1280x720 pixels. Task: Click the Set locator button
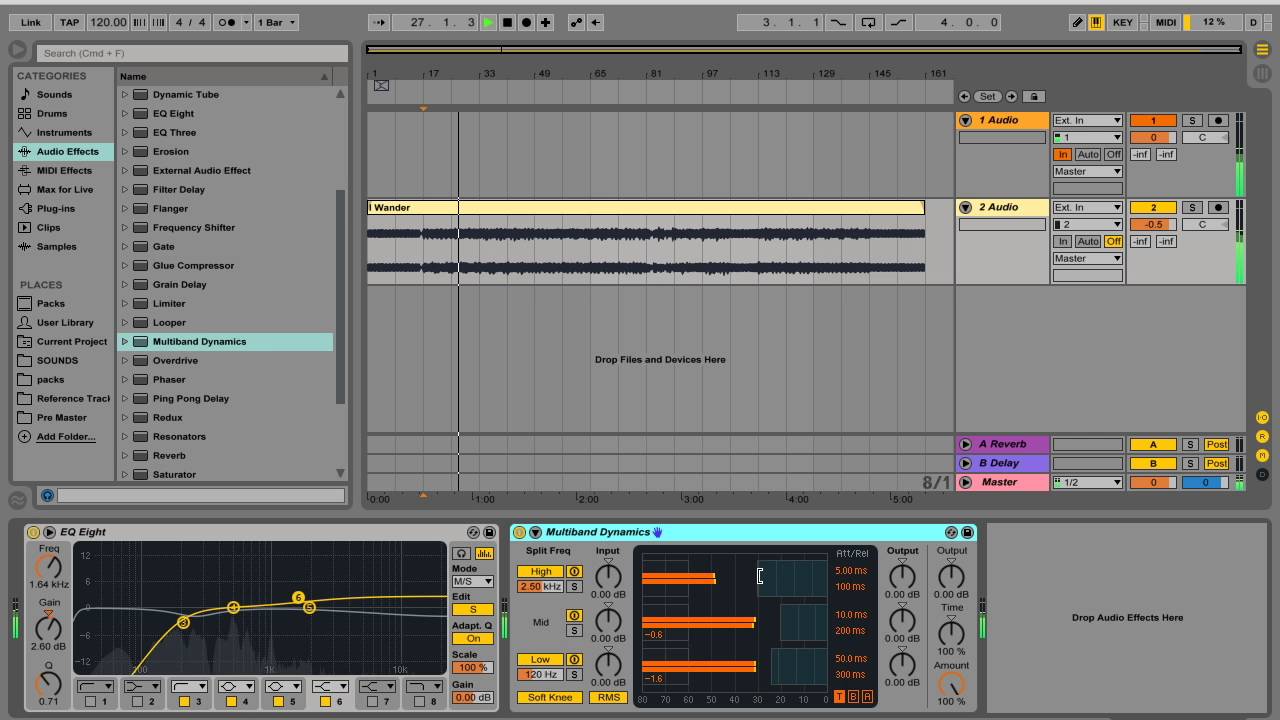click(987, 96)
